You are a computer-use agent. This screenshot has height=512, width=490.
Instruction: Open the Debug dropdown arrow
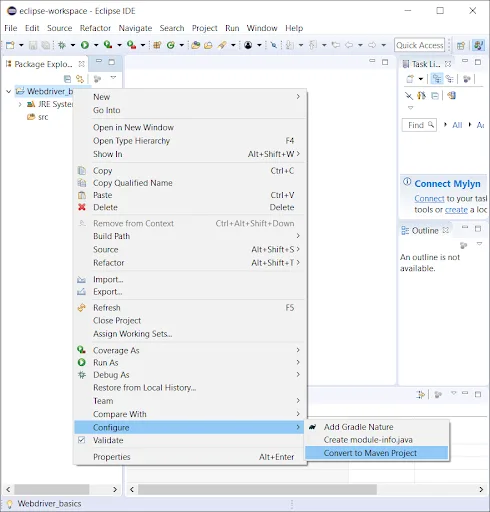[x=72, y=45]
